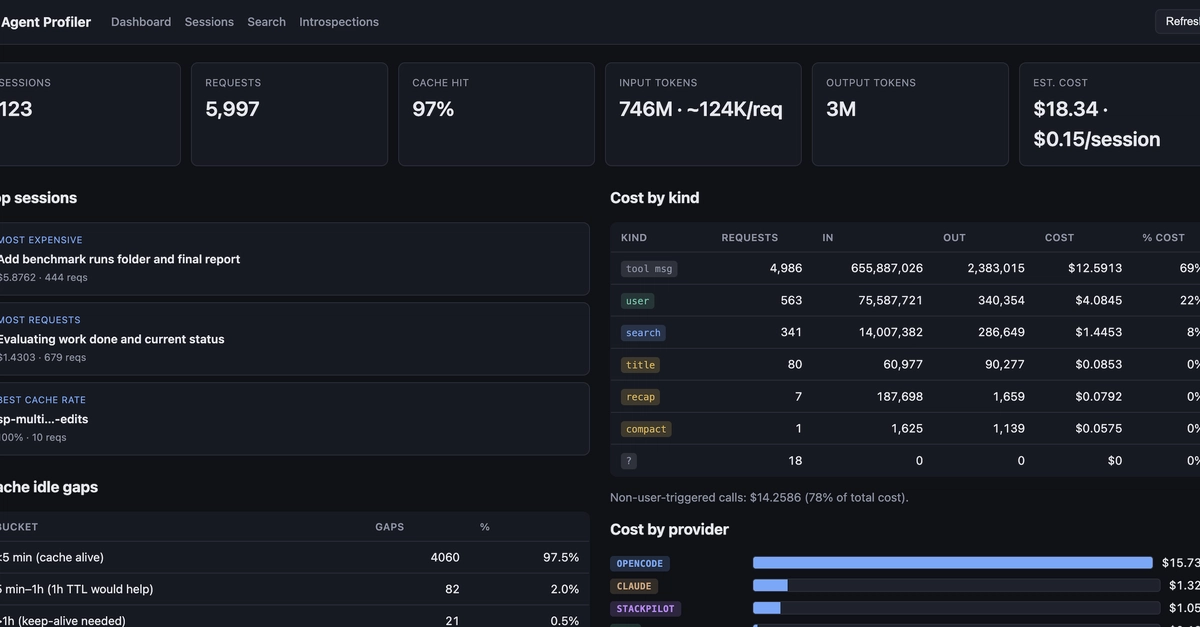Click the Output Tokens card showing 3M
The height and width of the screenshot is (627, 1200).
(910, 114)
